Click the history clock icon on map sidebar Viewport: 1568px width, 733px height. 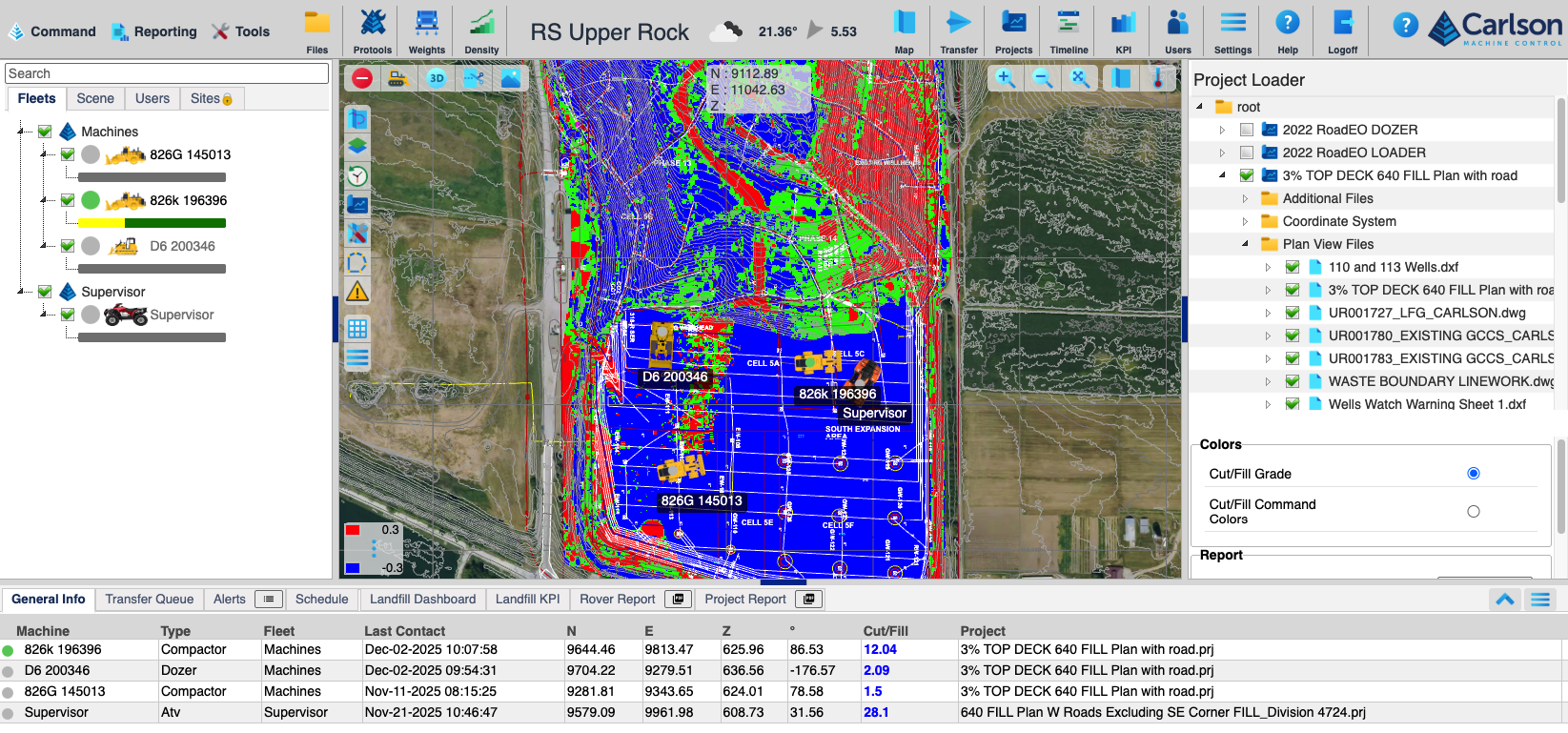[x=357, y=175]
